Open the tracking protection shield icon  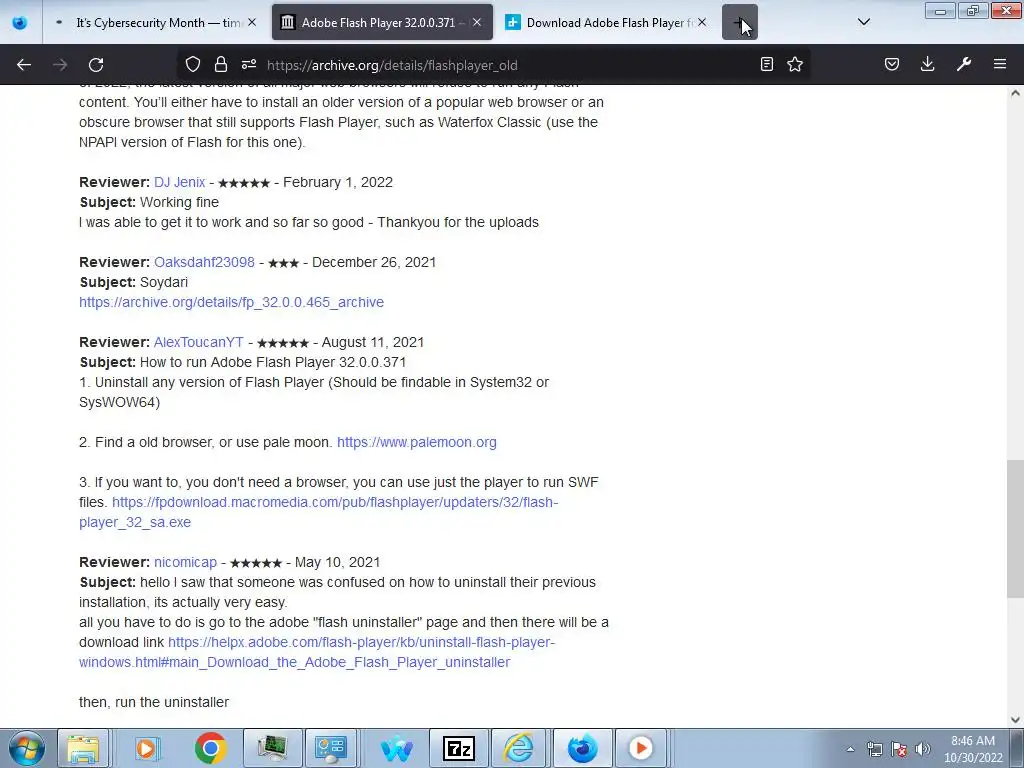tap(193, 64)
